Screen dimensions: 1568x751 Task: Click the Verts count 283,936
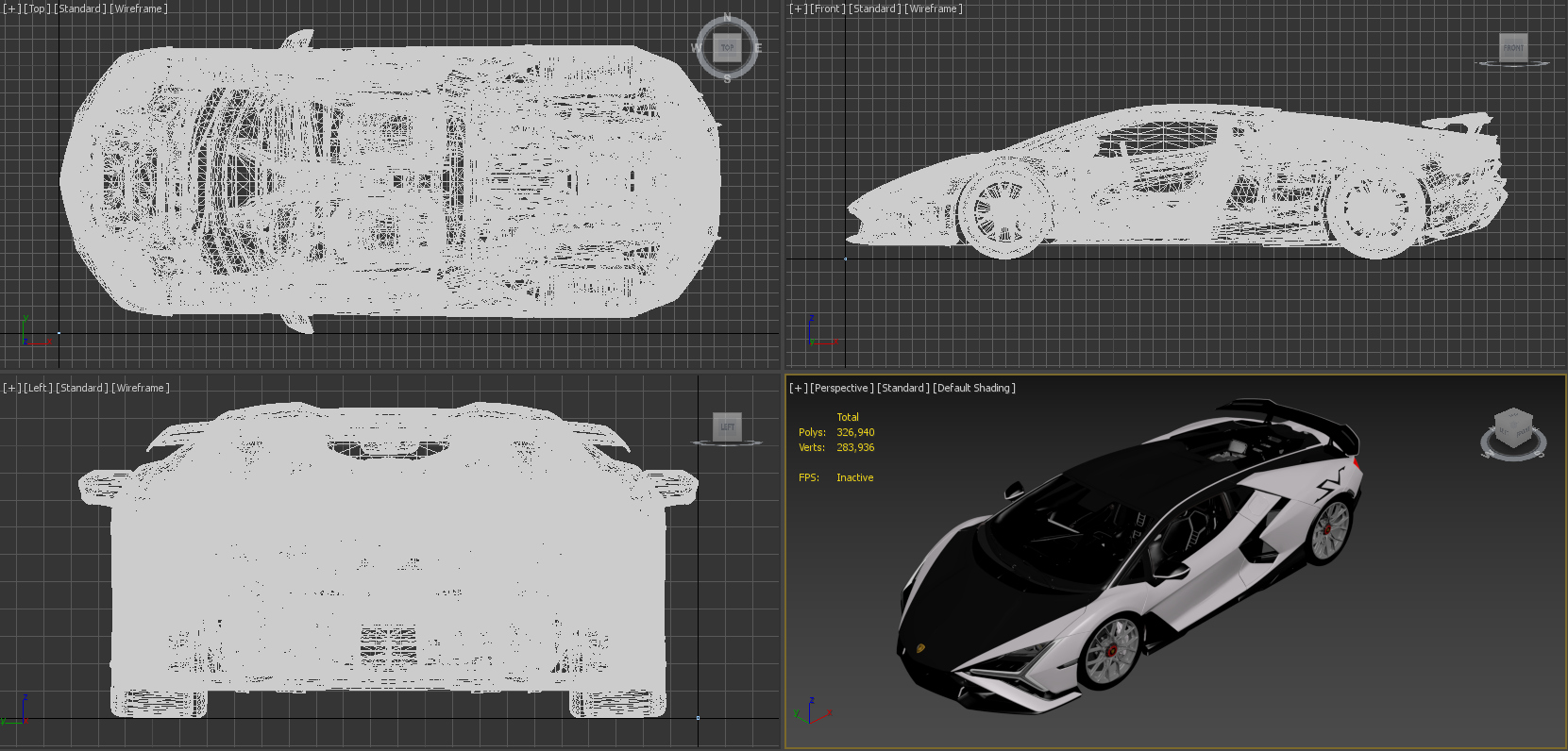coord(855,447)
